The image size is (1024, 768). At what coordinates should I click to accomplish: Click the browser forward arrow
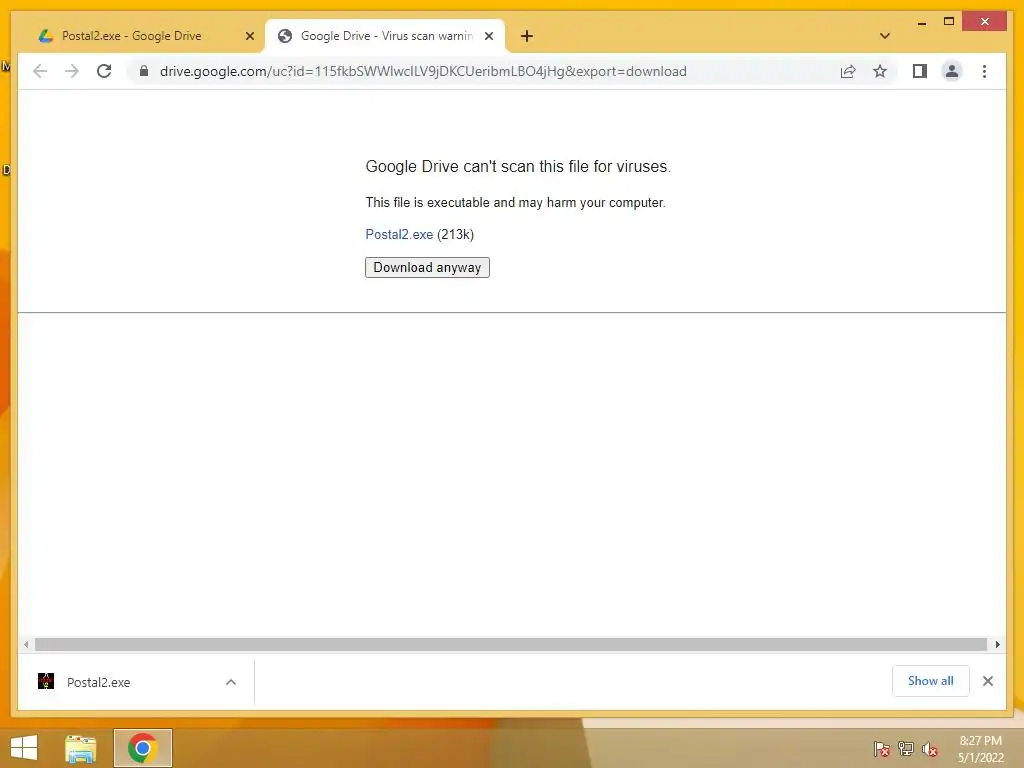72,71
